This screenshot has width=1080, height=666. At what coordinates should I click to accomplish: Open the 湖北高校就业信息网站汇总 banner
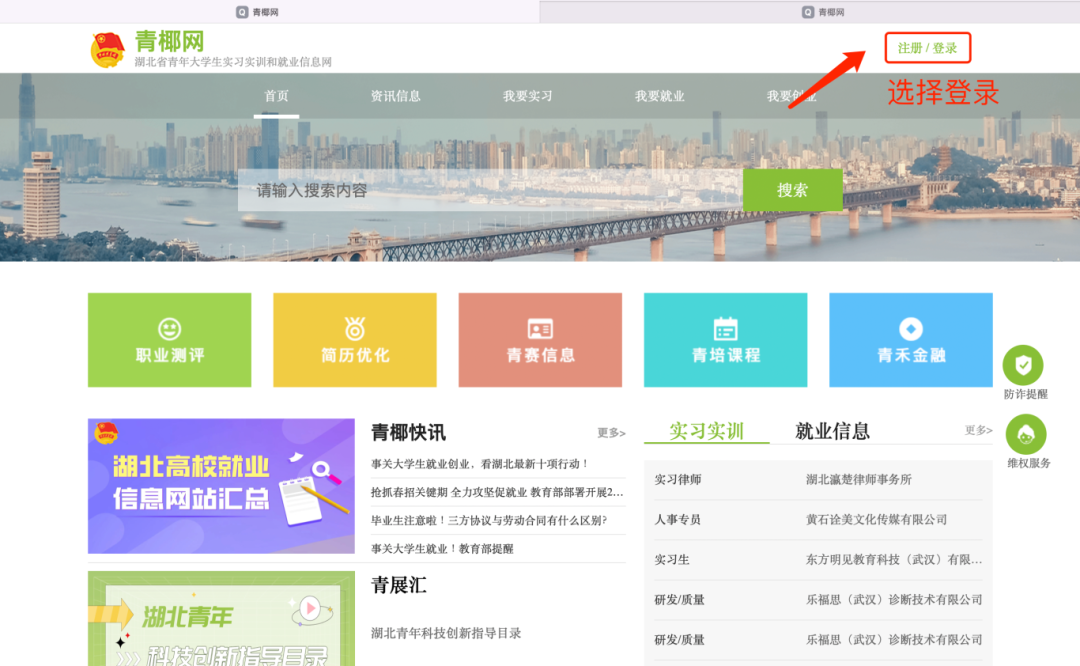[221, 486]
